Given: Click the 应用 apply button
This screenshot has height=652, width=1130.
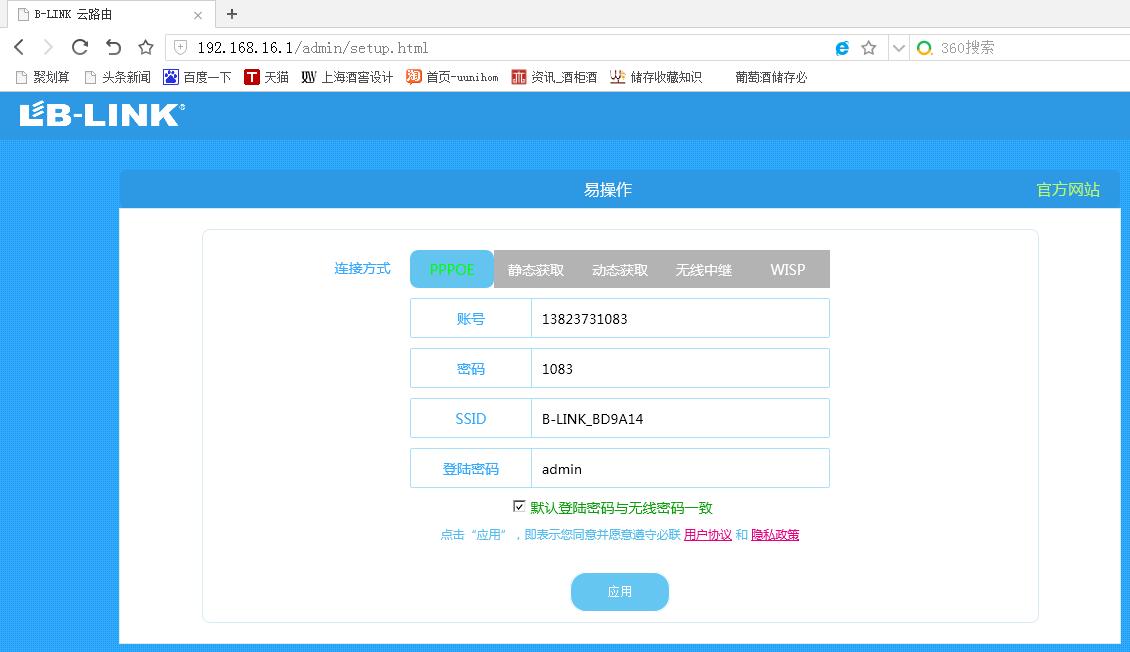Looking at the screenshot, I should (x=620, y=591).
